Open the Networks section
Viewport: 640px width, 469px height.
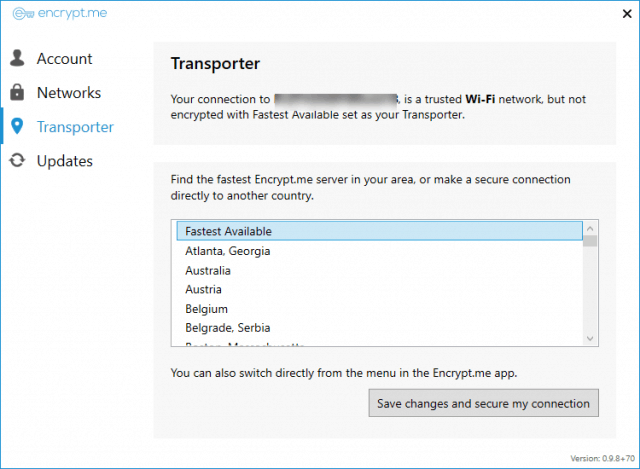(x=69, y=93)
